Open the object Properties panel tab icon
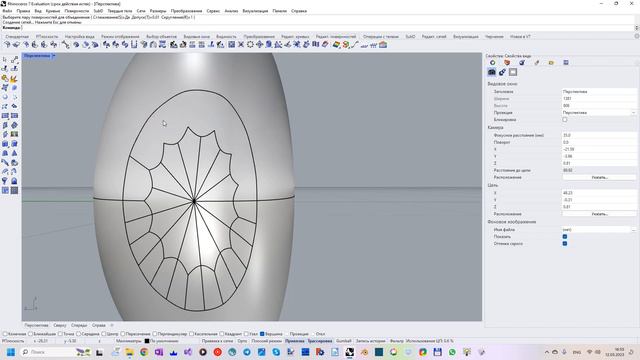The height and width of the screenshot is (360, 640). [x=493, y=62]
